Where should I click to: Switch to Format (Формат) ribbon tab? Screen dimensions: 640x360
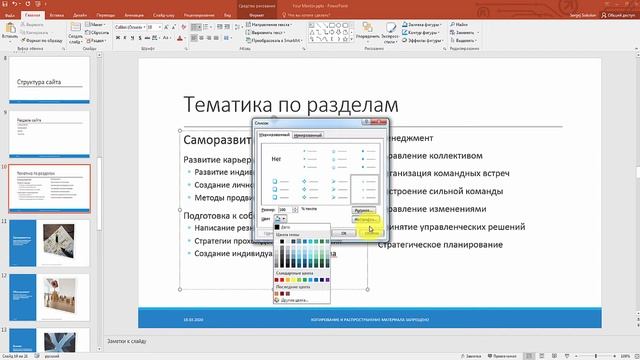click(x=256, y=15)
